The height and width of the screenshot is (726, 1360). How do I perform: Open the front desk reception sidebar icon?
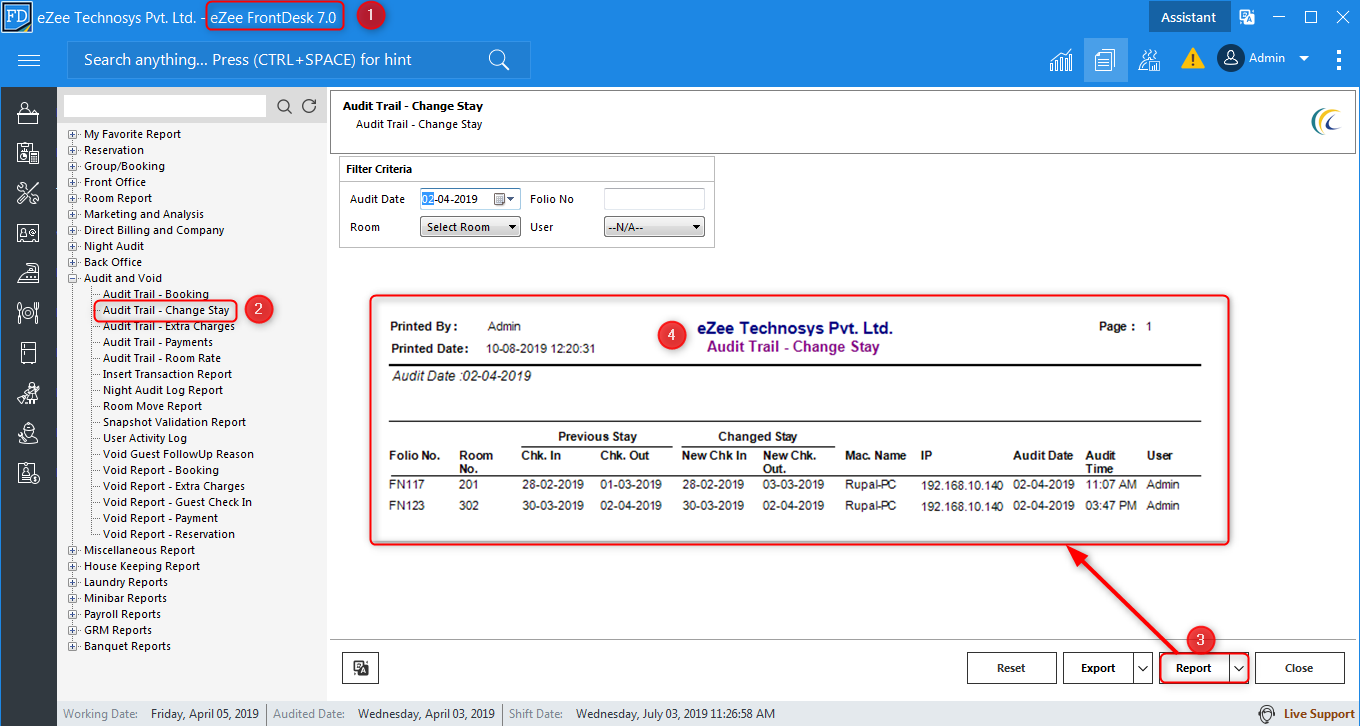pos(28,113)
